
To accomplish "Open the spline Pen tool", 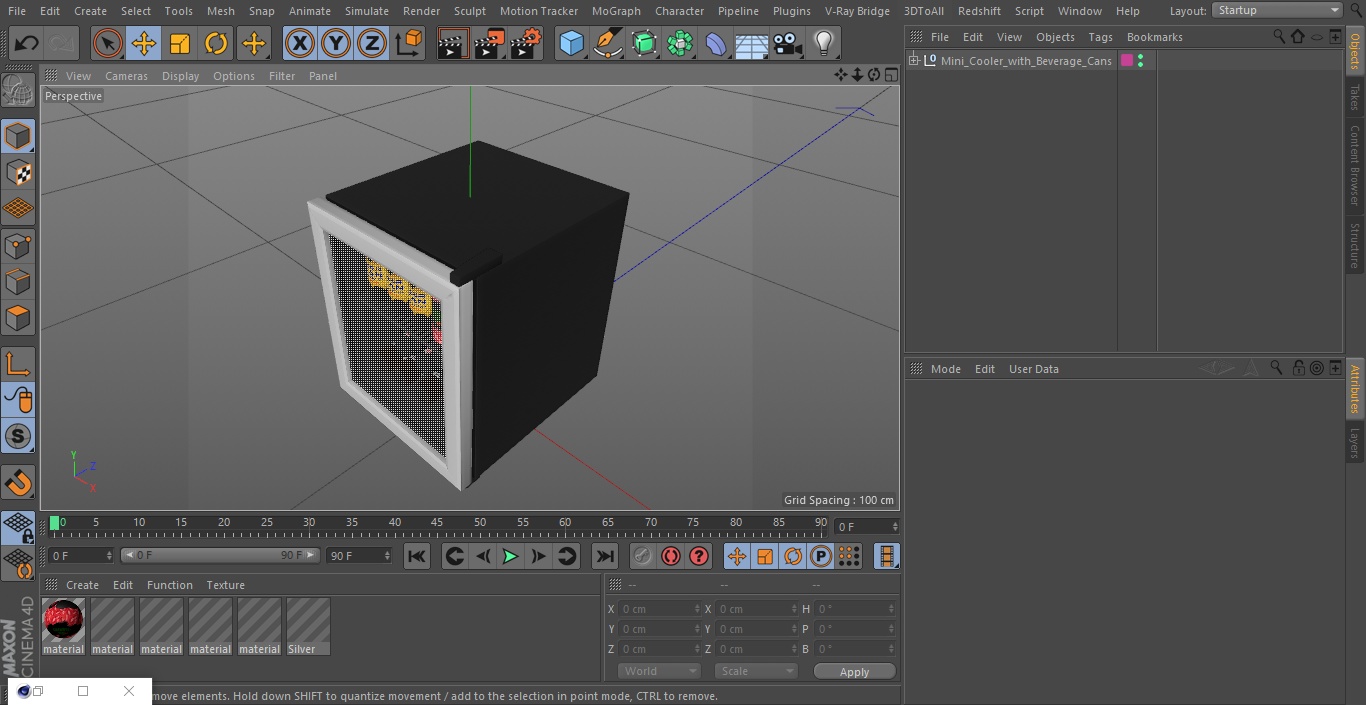I will click(x=607, y=43).
